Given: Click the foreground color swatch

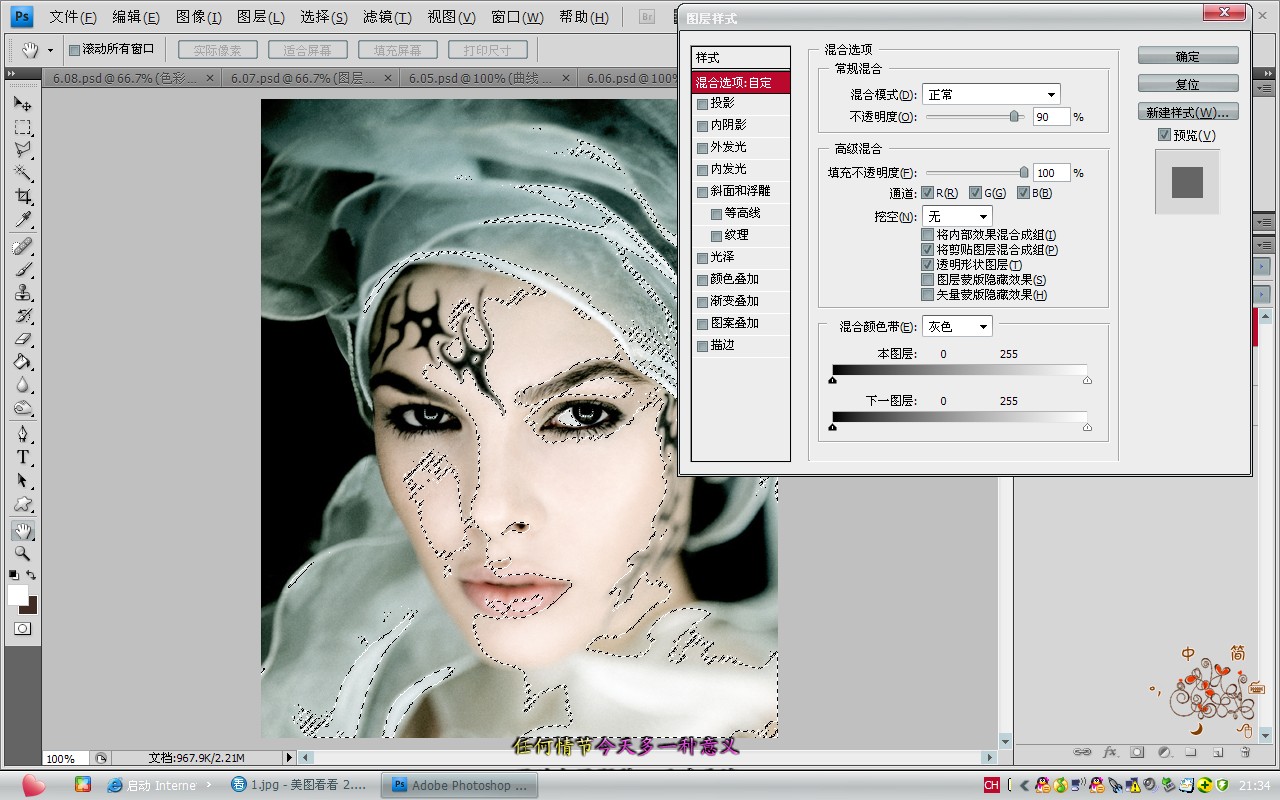Looking at the screenshot, I should click(18, 595).
